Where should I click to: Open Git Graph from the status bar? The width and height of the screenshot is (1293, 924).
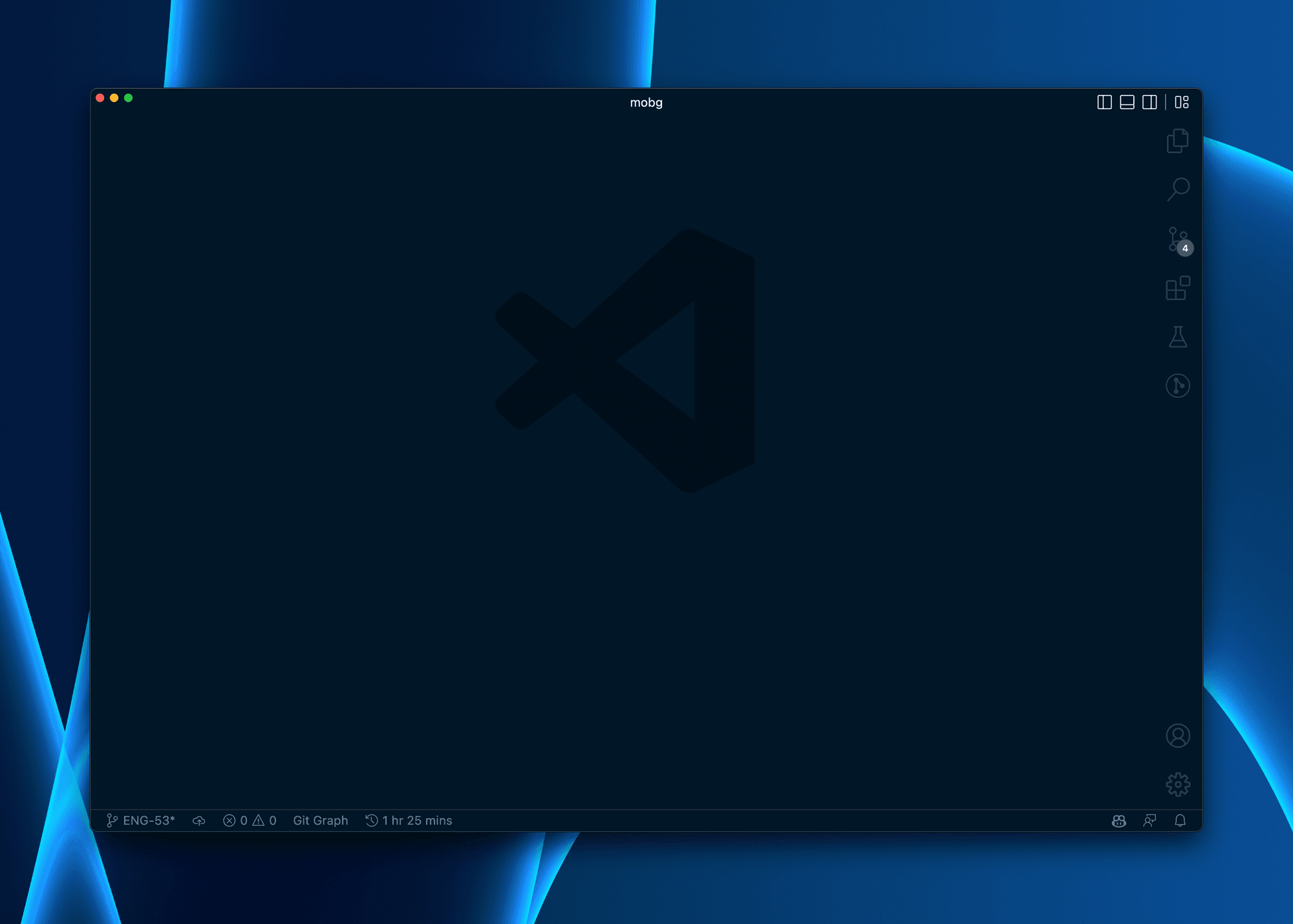coord(320,820)
